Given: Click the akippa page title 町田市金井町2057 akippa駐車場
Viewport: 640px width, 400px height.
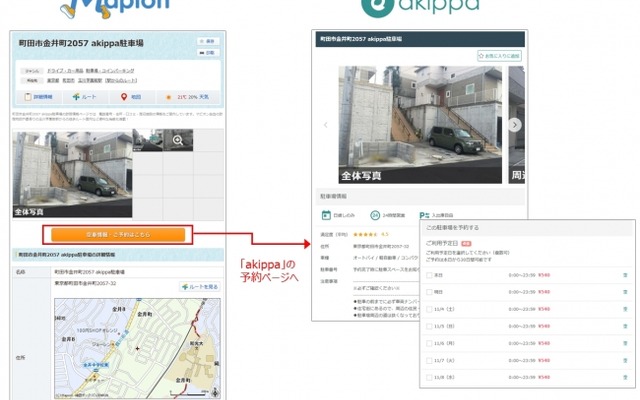Looking at the screenshot, I should click(x=361, y=39).
